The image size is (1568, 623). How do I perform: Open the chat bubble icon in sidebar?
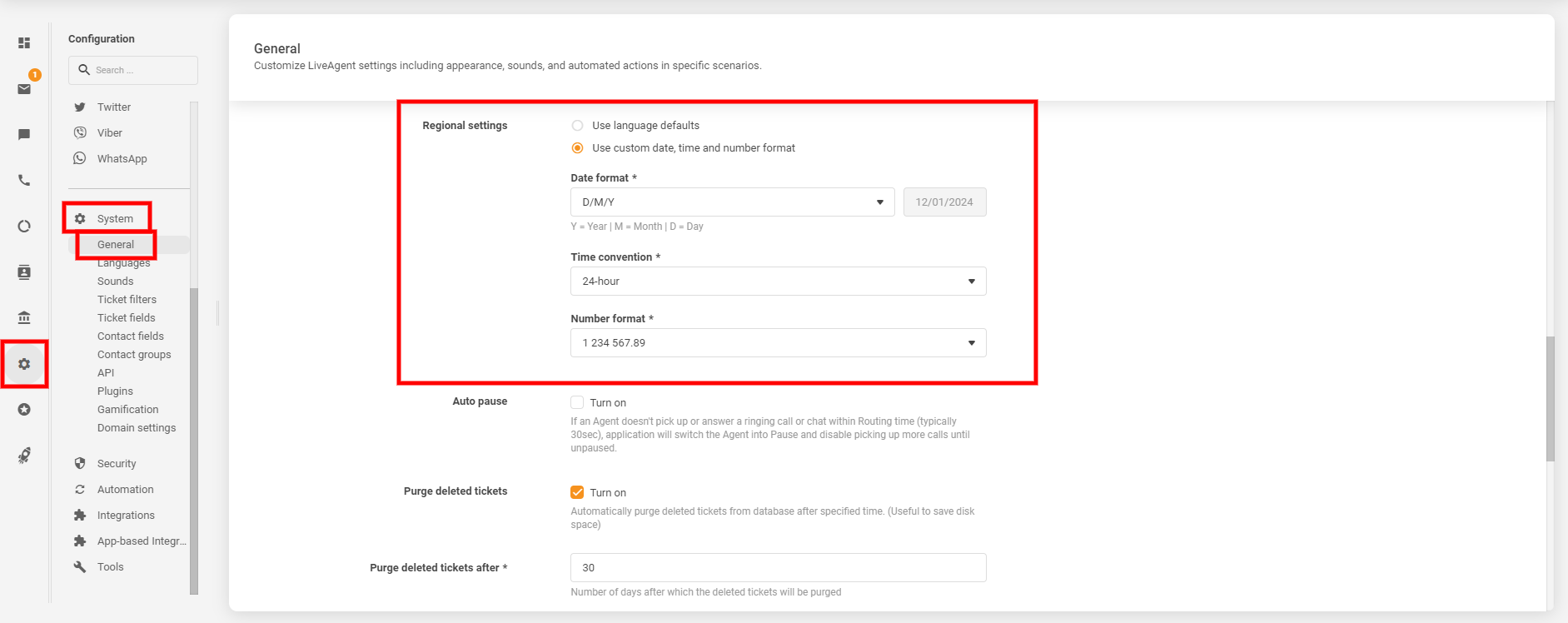click(x=24, y=135)
